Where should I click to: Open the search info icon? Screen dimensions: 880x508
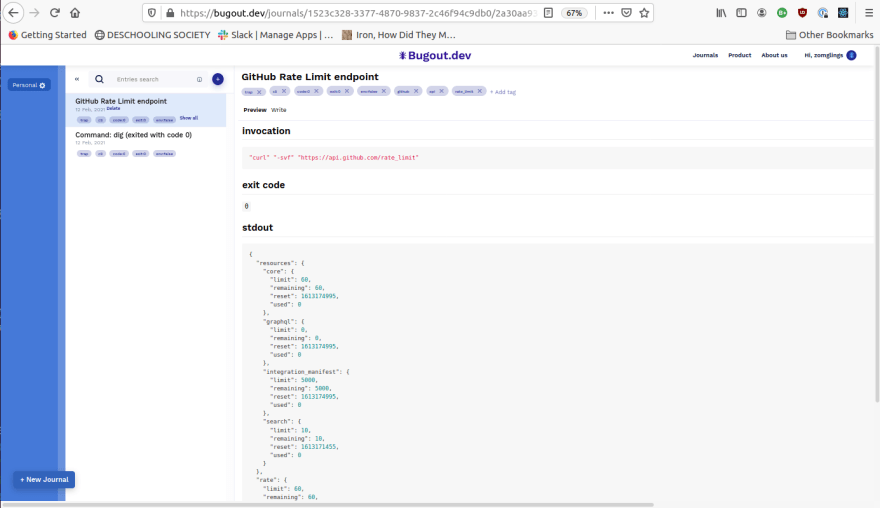199,79
